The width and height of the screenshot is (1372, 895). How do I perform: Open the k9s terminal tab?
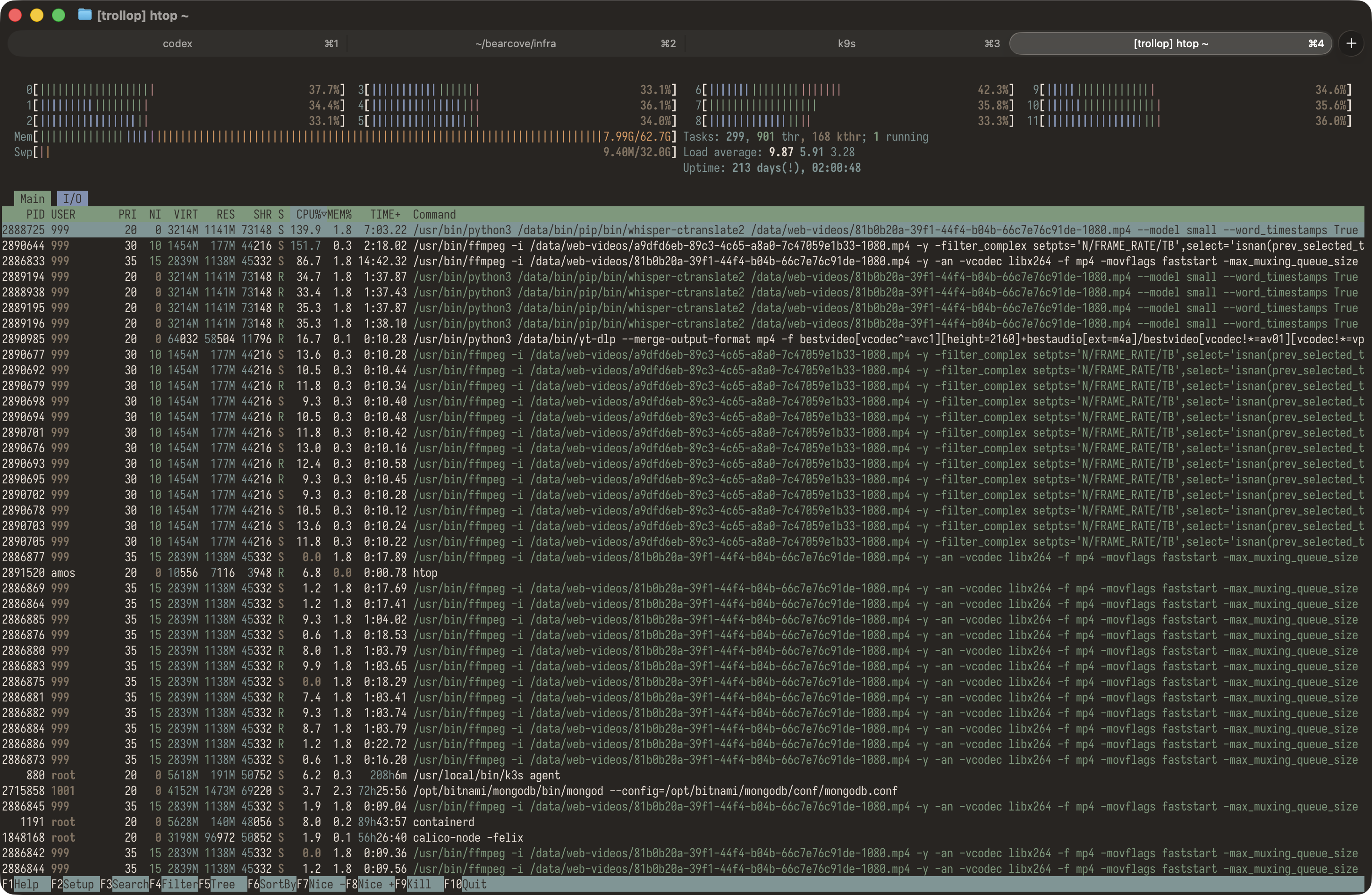click(x=846, y=43)
